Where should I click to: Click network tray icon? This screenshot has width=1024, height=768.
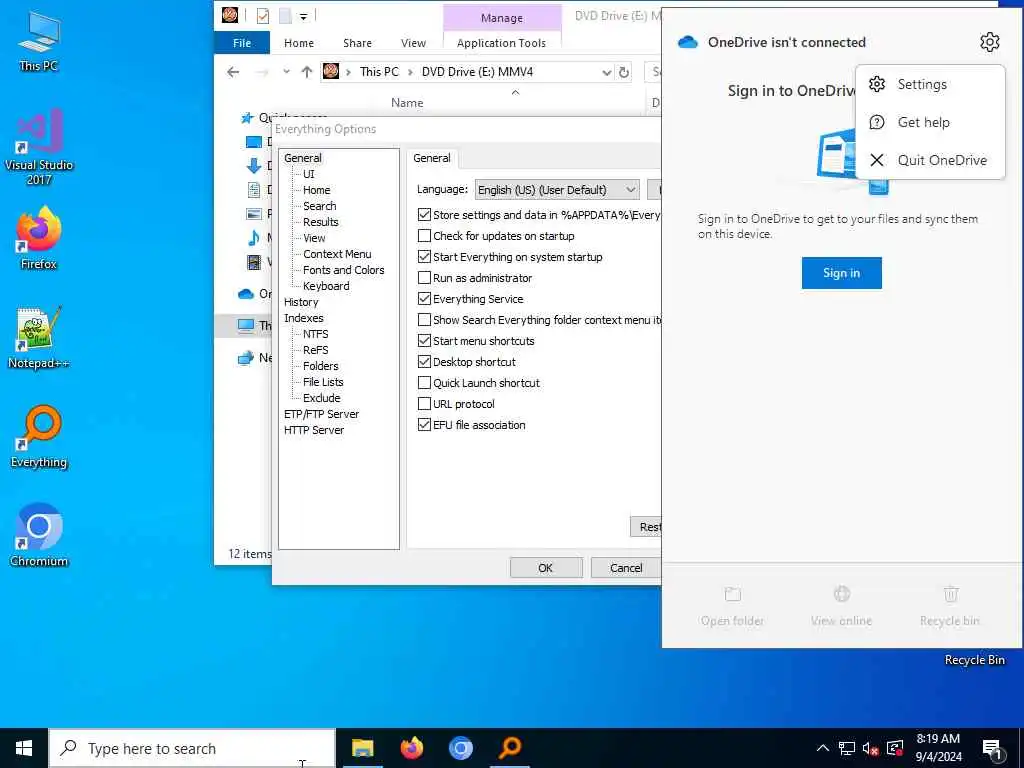(x=846, y=748)
